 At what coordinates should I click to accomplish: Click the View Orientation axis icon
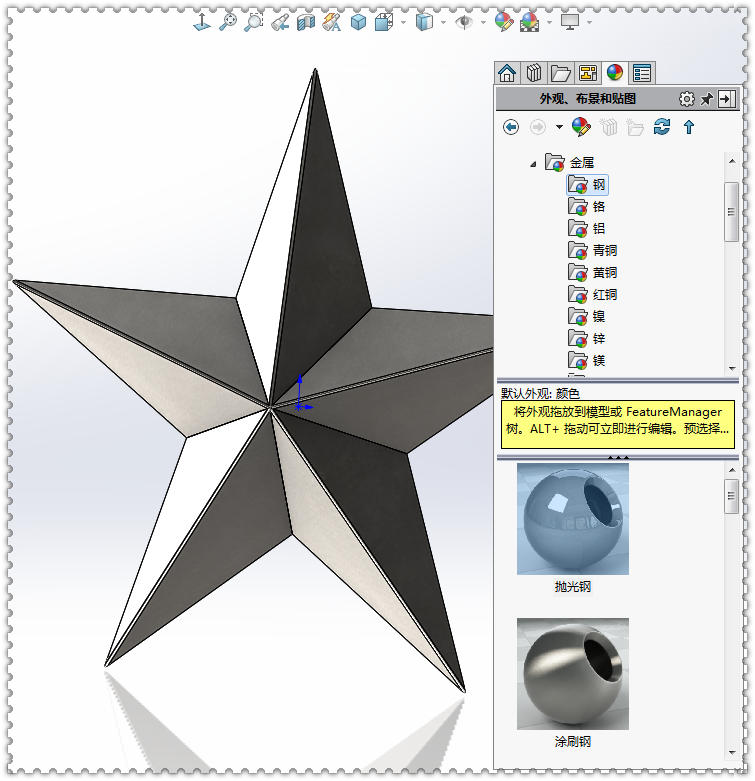[202, 22]
